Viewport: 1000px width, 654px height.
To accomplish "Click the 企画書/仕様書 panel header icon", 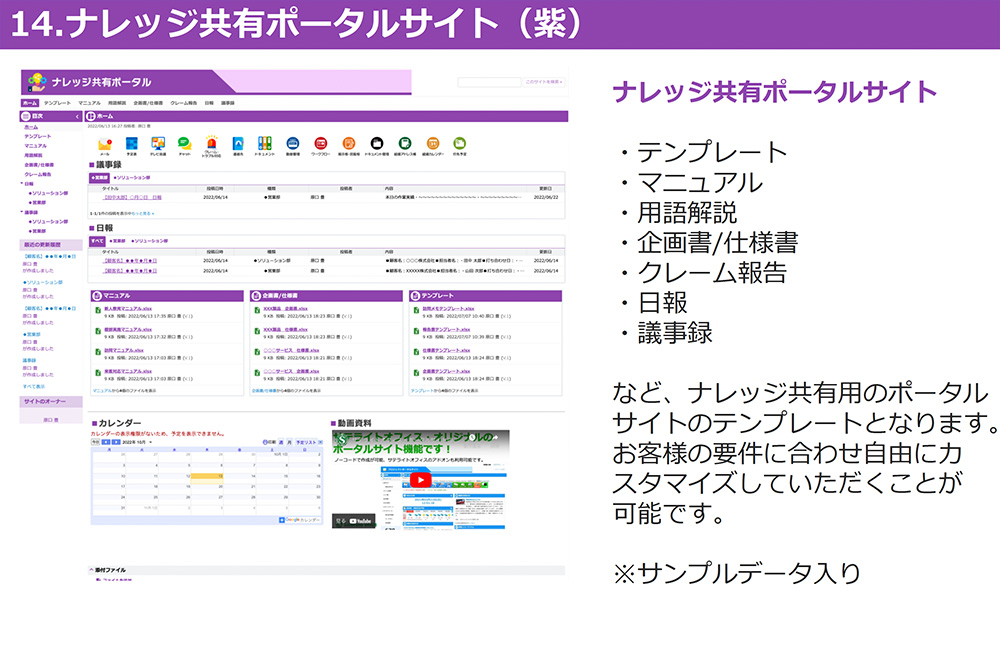I will pyautogui.click(x=256, y=296).
